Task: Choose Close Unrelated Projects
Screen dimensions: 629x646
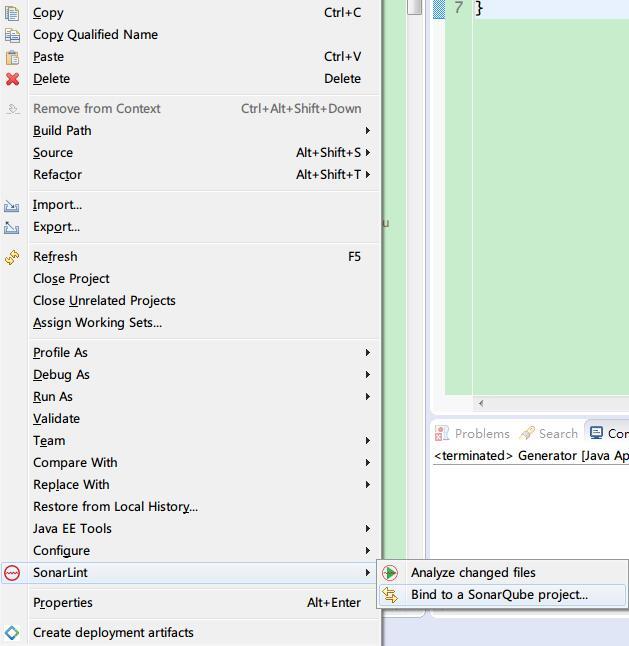Action: point(190,301)
